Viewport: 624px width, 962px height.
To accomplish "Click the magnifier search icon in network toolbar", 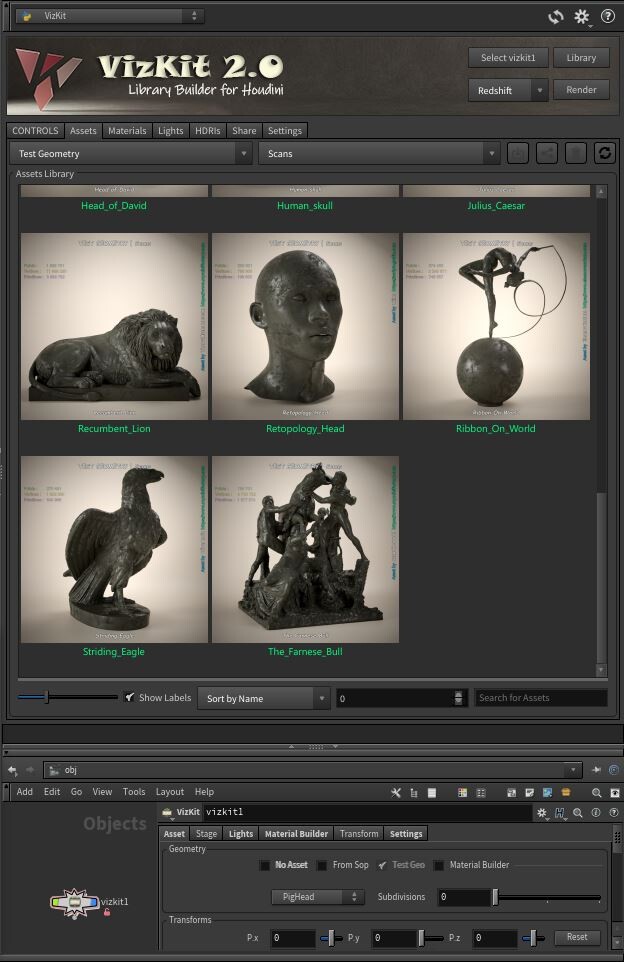I will coord(596,793).
